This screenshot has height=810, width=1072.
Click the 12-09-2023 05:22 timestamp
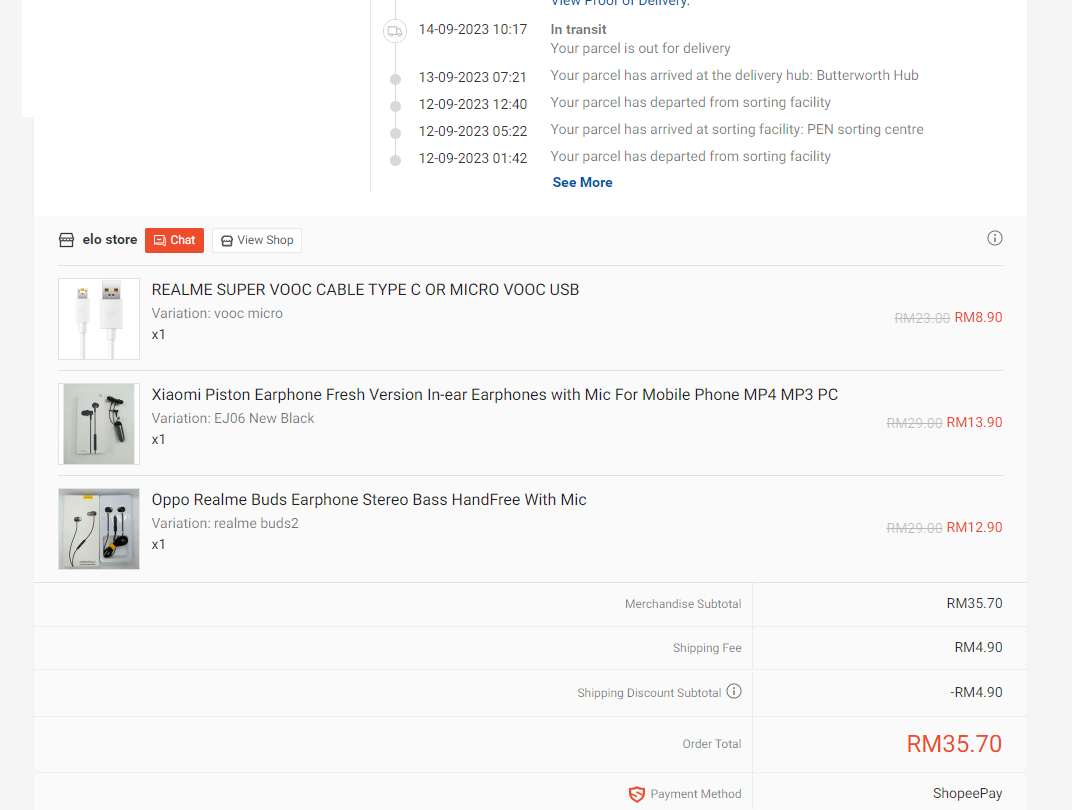(x=473, y=131)
